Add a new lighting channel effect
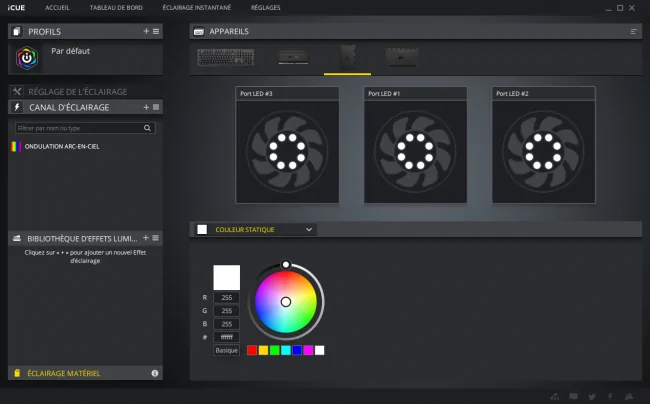Image resolution: width=650 pixels, height=404 pixels. (146, 107)
